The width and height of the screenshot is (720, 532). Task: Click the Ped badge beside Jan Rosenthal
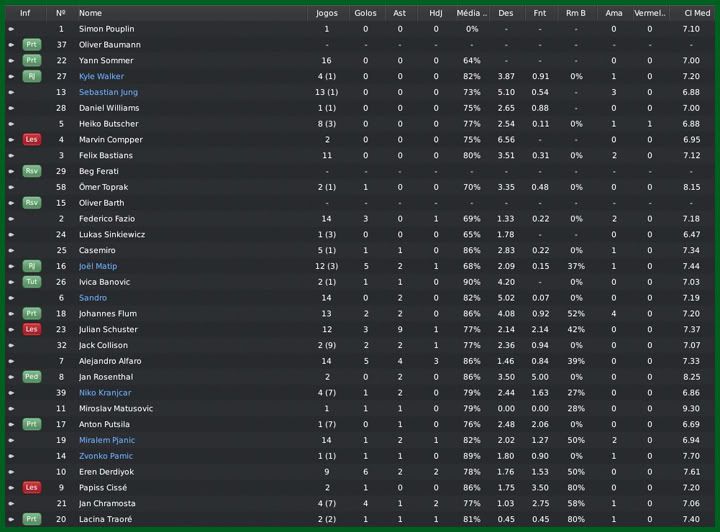click(31, 377)
